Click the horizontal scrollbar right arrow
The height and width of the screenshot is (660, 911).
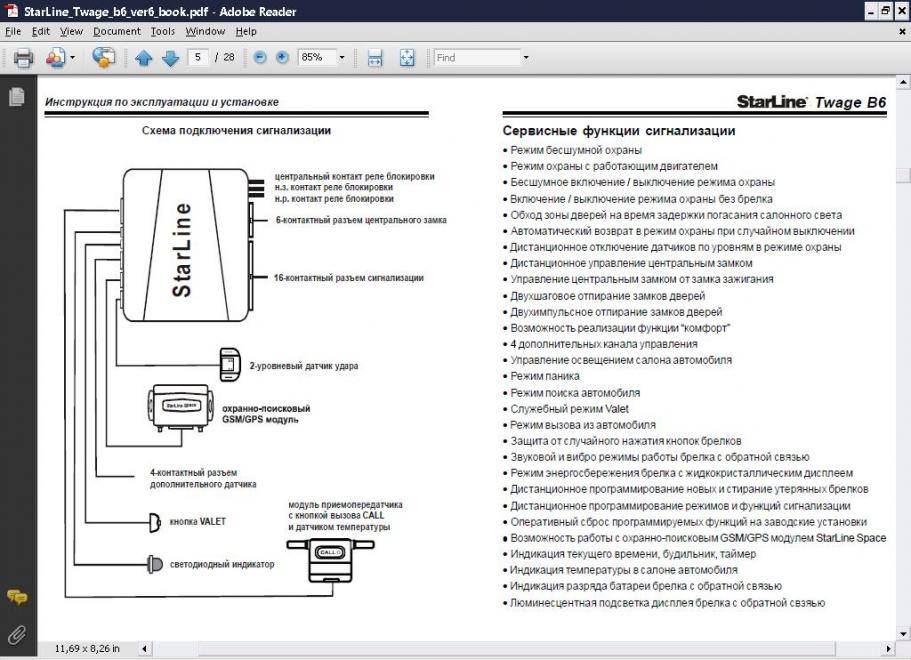[x=888, y=648]
